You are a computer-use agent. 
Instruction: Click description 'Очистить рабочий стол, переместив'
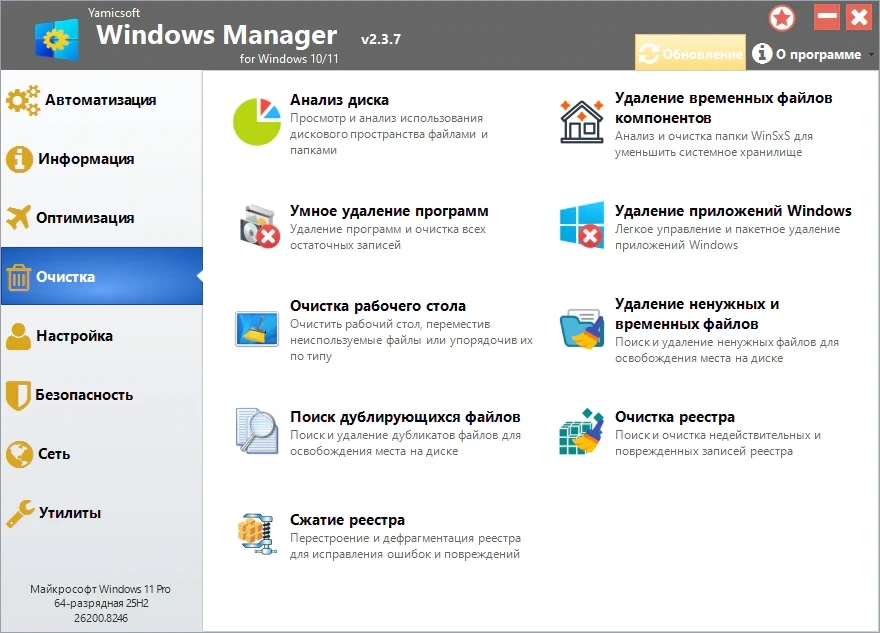[x=390, y=324]
